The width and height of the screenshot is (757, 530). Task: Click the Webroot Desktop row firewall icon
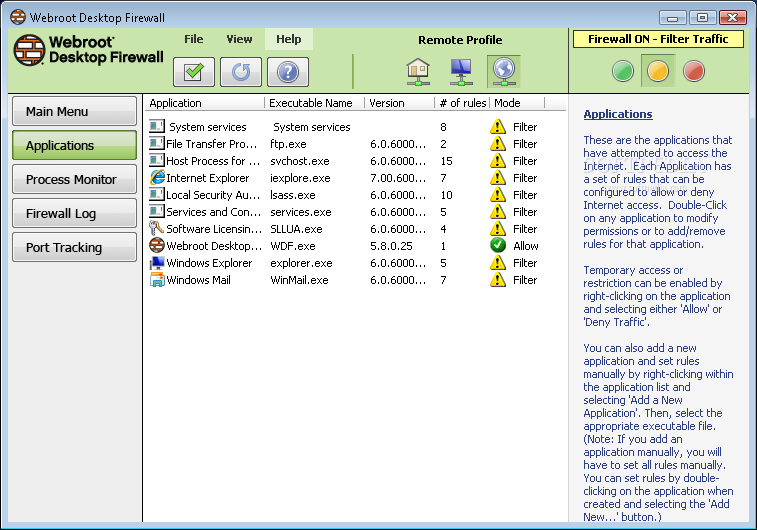(x=157, y=245)
